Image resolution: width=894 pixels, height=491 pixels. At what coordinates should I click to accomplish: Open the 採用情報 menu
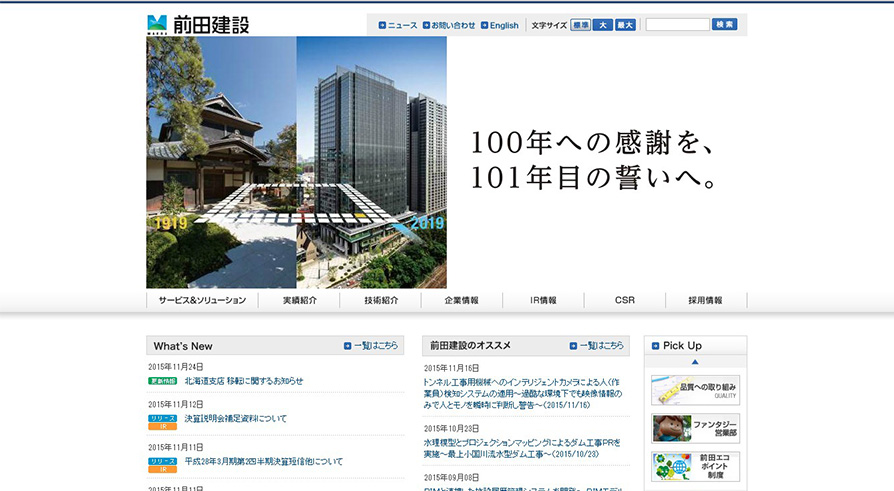point(706,300)
